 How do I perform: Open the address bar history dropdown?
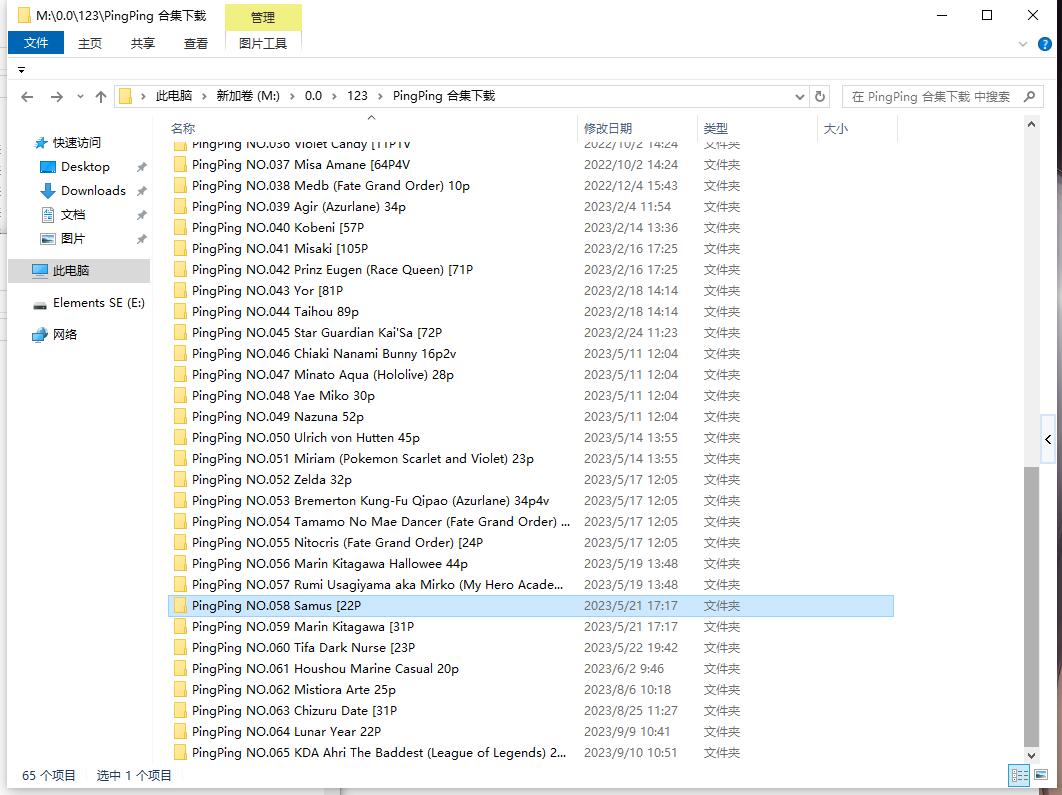(x=800, y=97)
